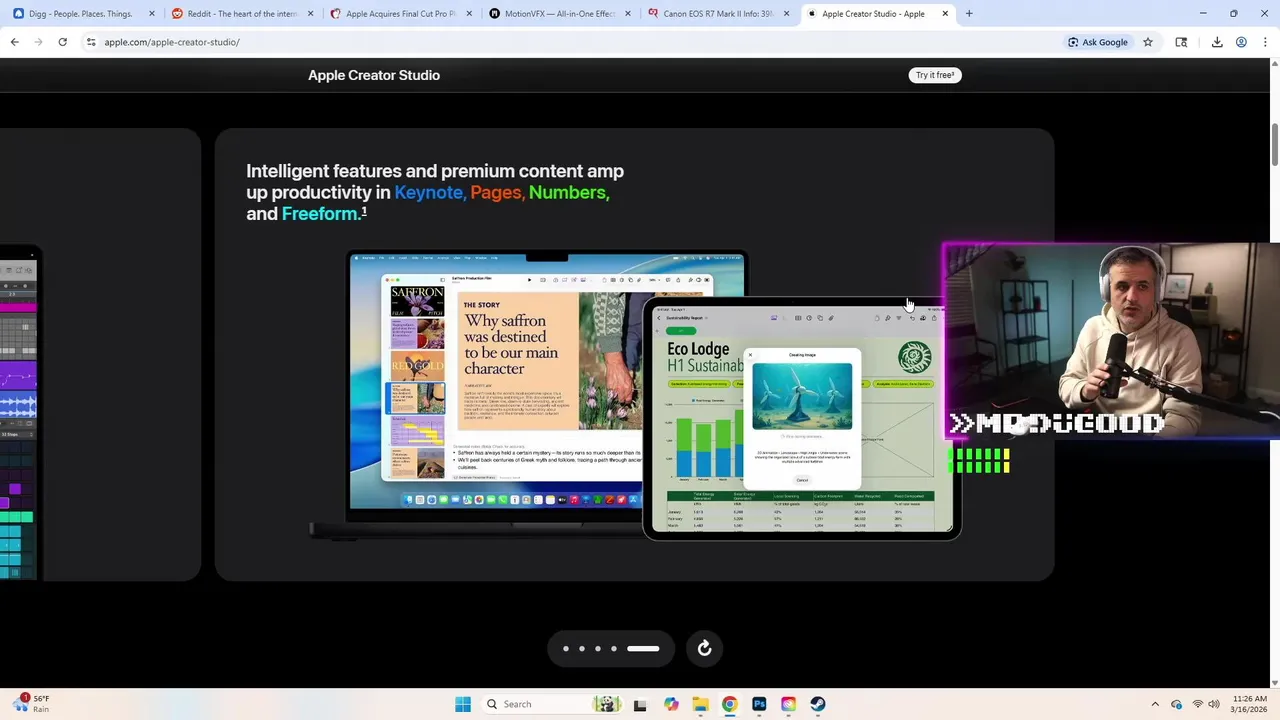This screenshot has height=720, width=1280.
Task: Replay the carousel with the circular arrow
Action: [x=704, y=649]
